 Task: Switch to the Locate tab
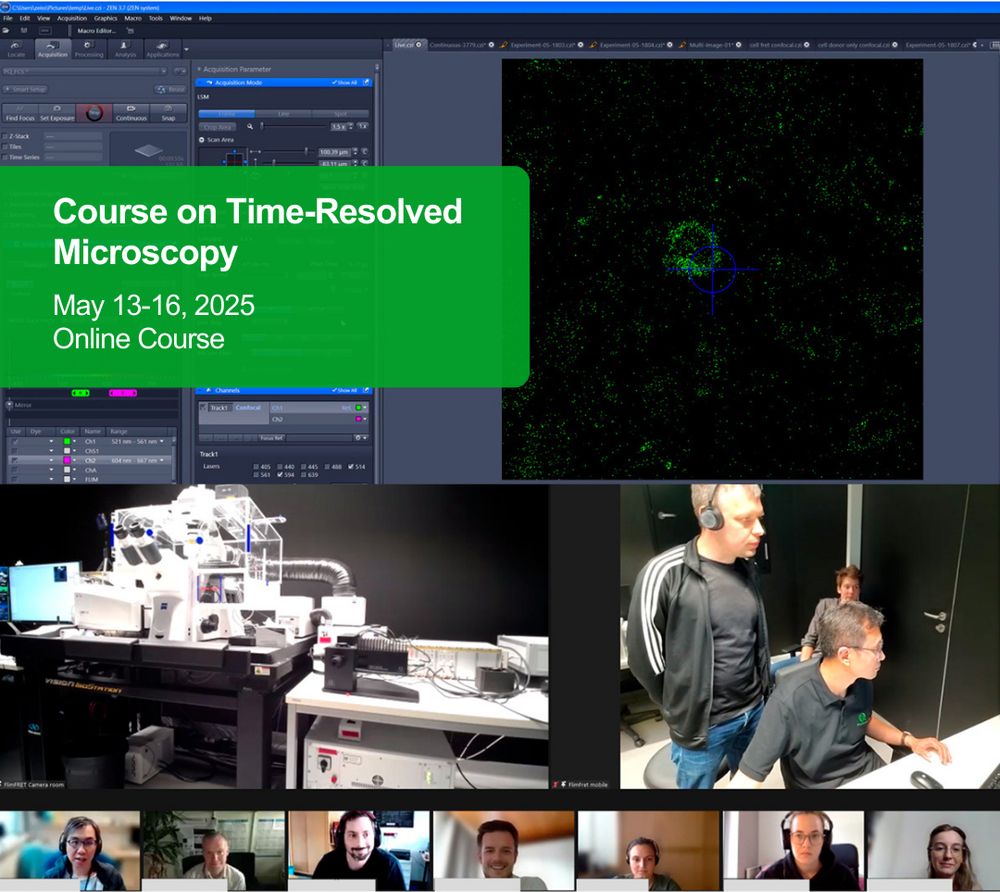17,49
